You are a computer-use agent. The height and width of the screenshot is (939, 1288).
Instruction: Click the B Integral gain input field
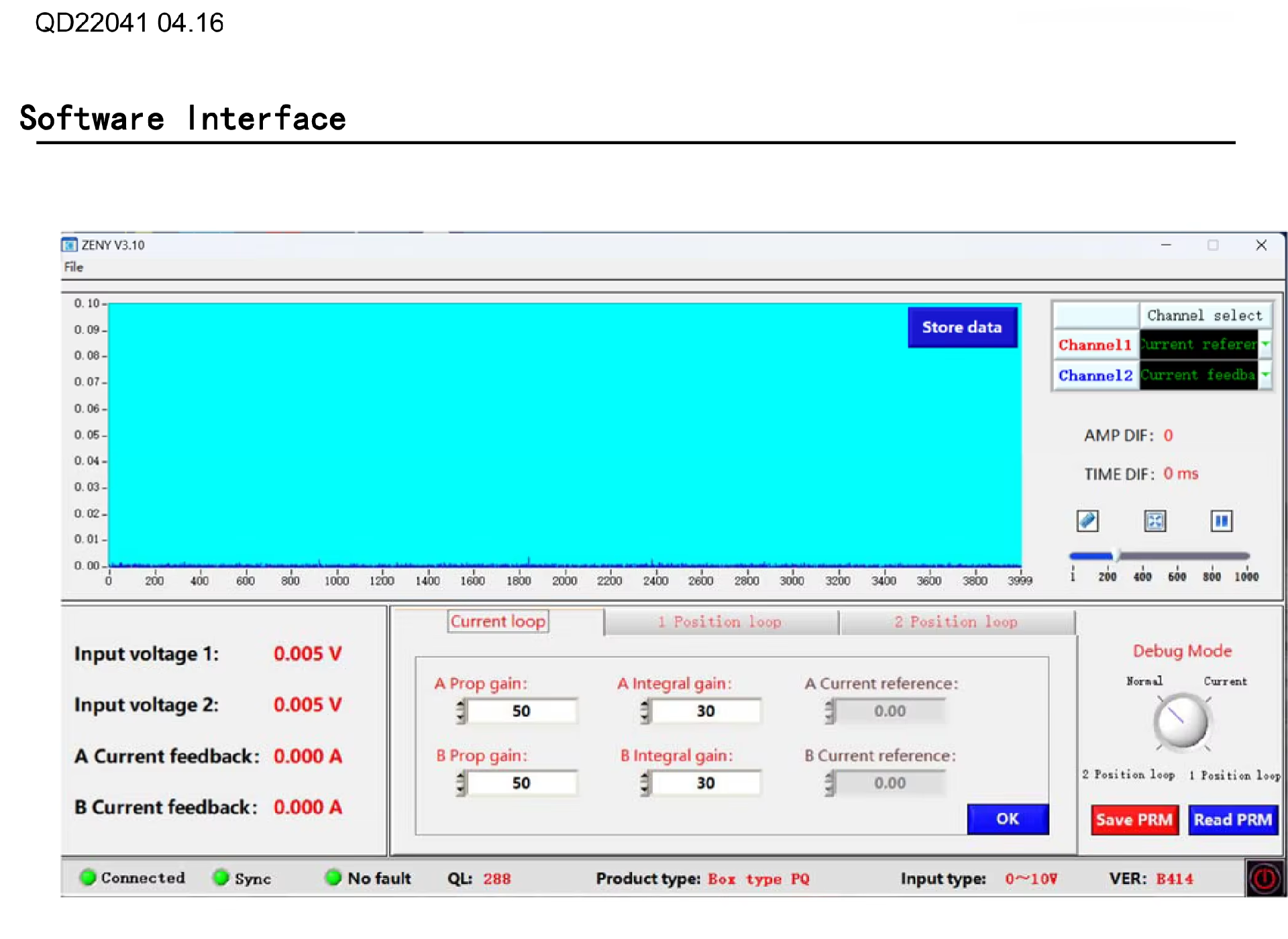(706, 783)
